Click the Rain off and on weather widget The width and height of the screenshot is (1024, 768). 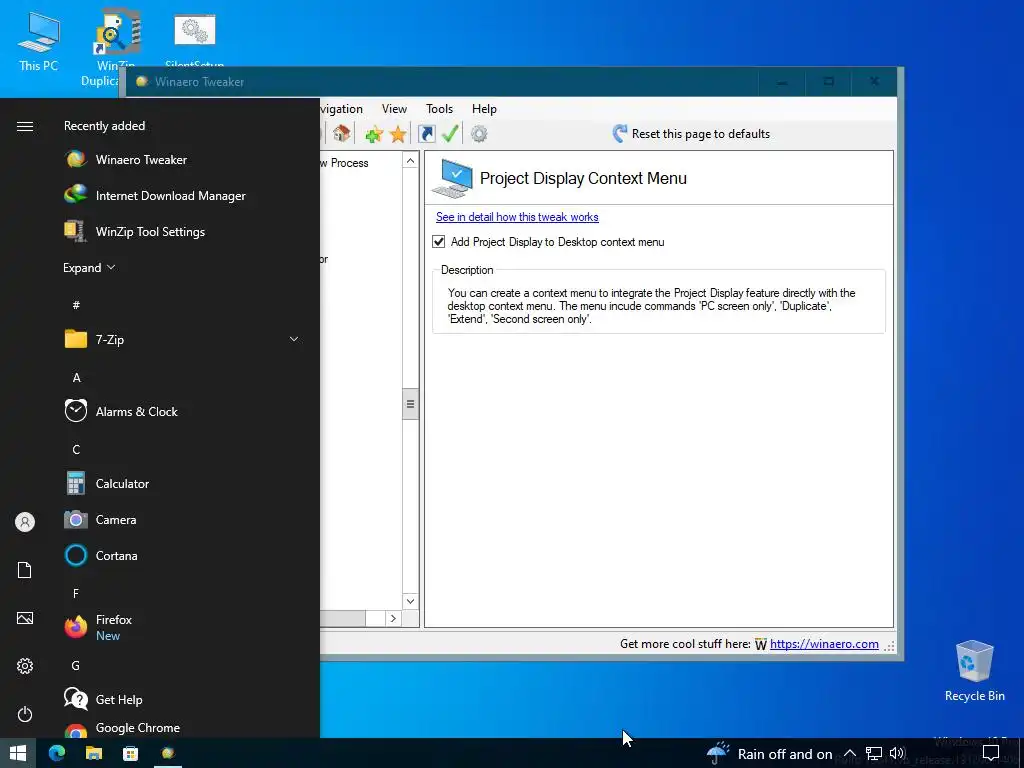[769, 754]
